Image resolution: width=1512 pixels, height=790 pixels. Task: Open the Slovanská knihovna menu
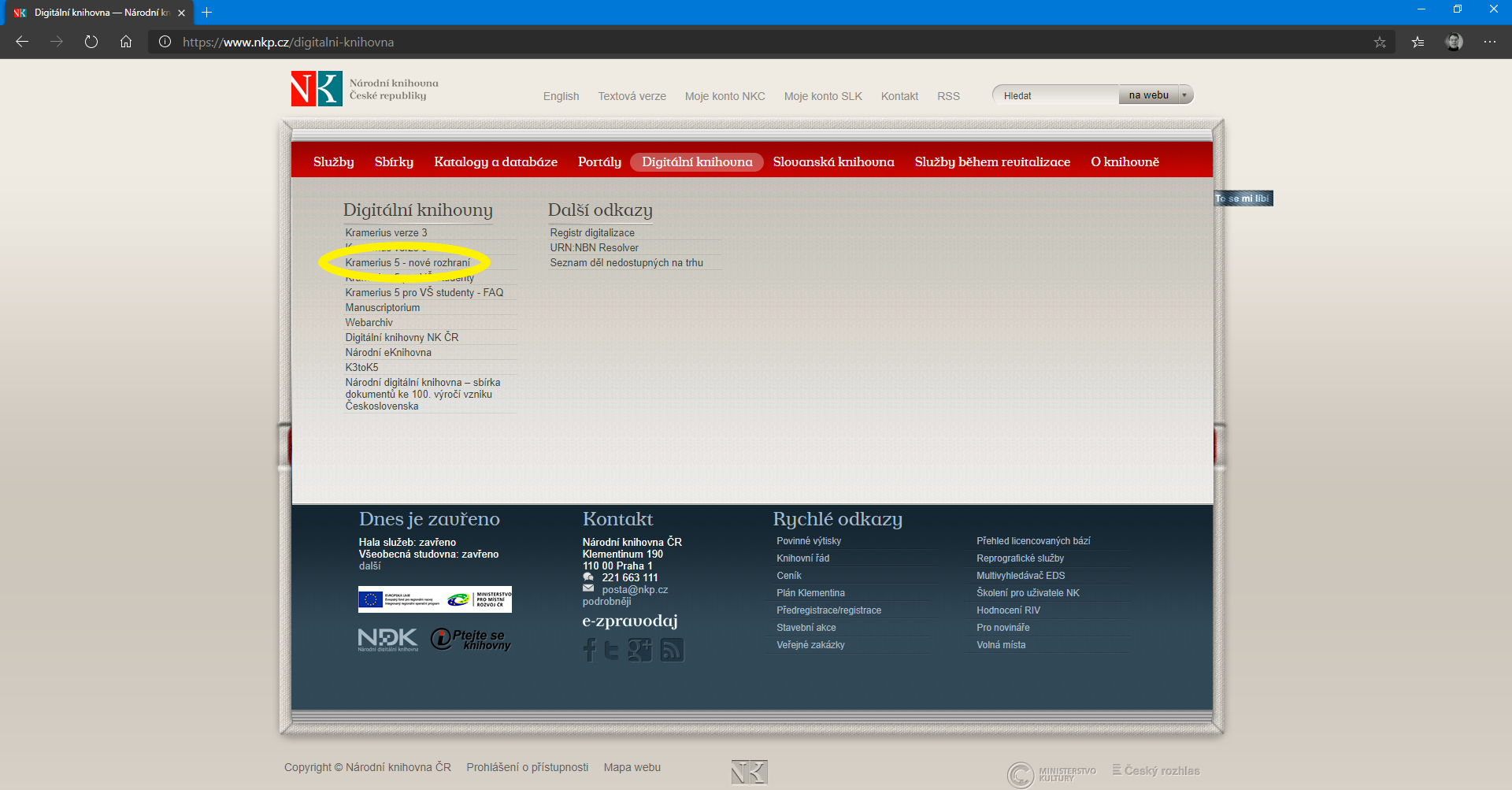(833, 162)
